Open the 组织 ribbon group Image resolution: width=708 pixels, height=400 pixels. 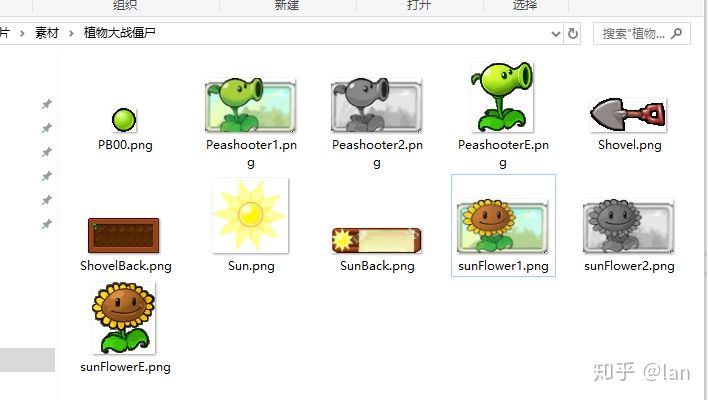point(125,5)
